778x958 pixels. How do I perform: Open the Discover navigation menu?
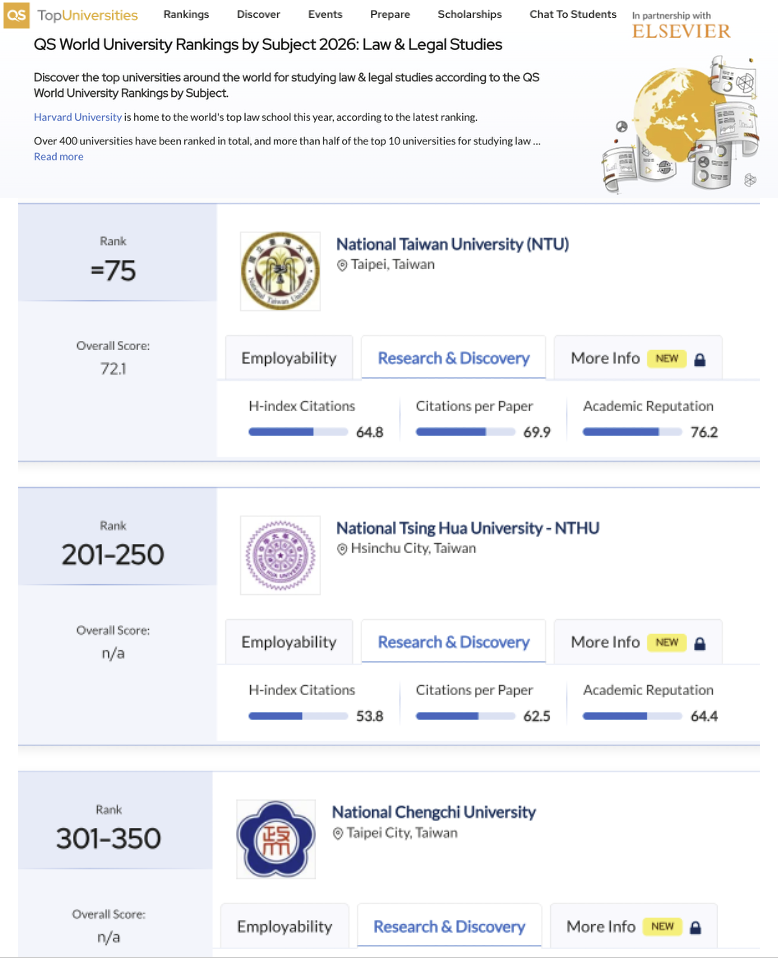(259, 15)
